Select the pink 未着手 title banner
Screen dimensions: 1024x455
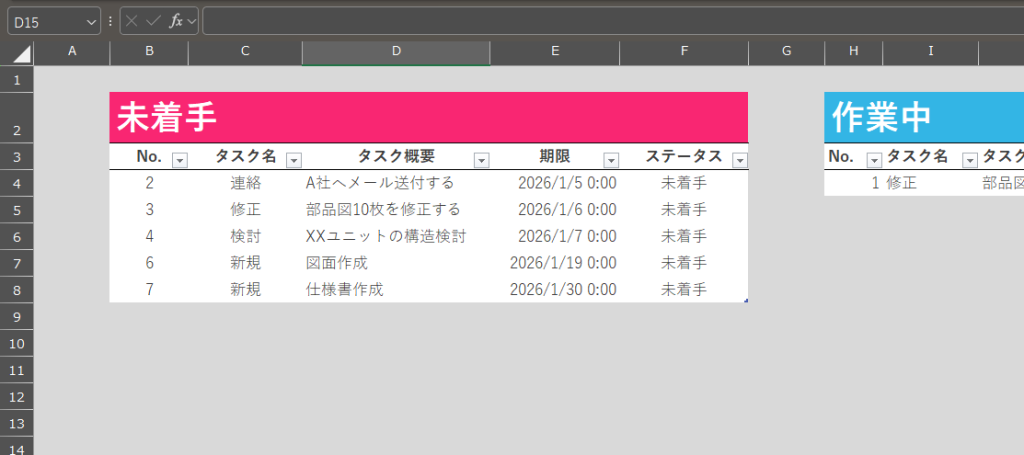[x=428, y=117]
